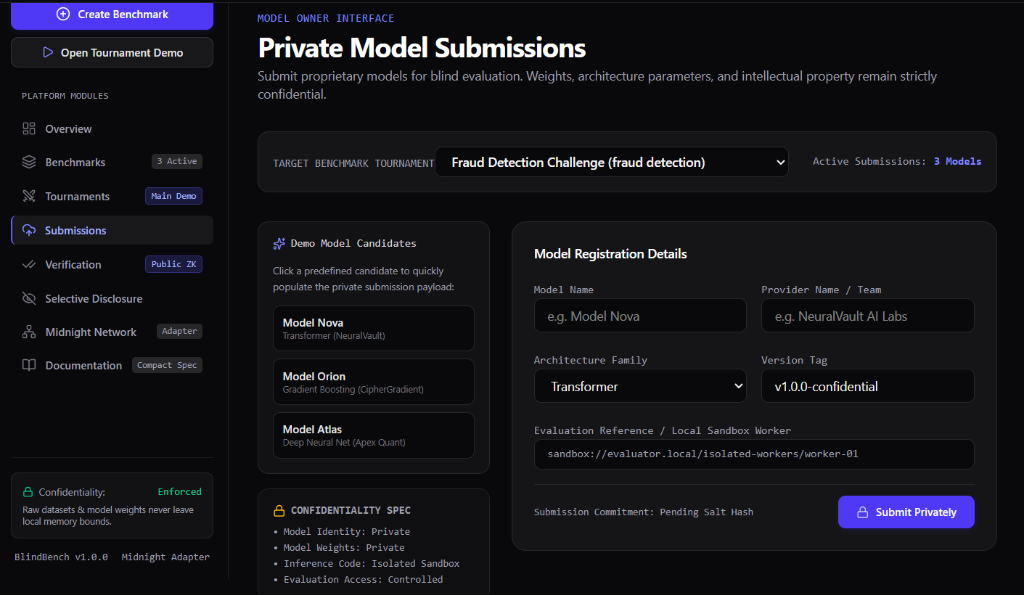Pick the Model Atlas candidate card
This screenshot has width=1024, height=595.
pyautogui.click(x=374, y=435)
